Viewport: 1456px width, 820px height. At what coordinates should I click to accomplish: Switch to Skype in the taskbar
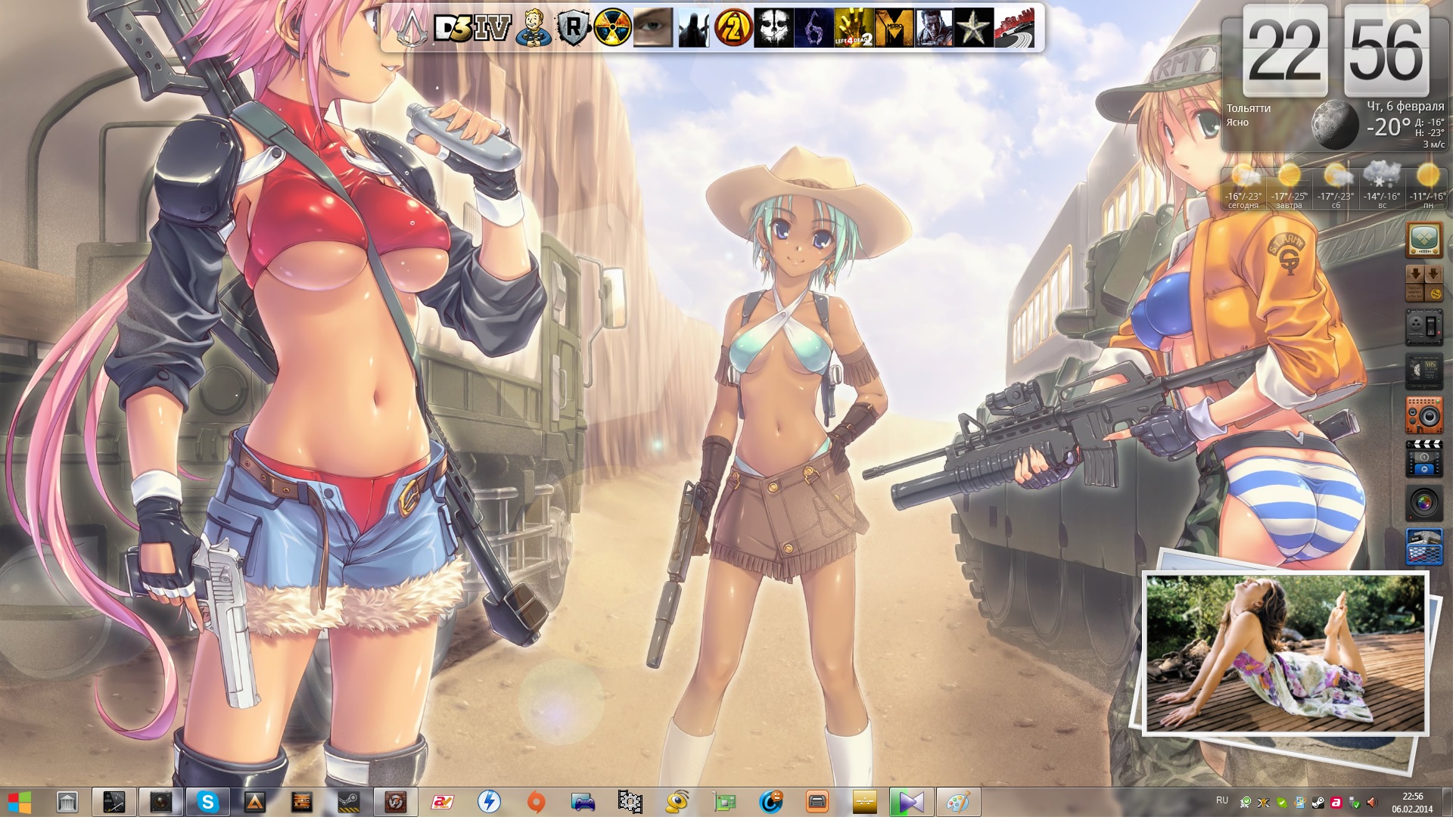(x=208, y=803)
